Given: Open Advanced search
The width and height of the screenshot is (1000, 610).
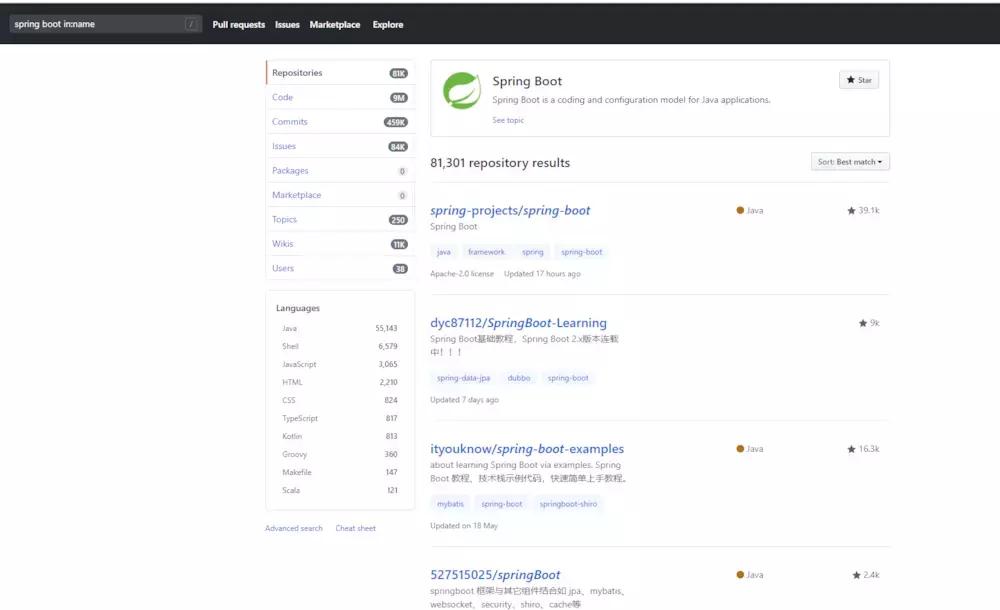Looking at the screenshot, I should click(292, 528).
